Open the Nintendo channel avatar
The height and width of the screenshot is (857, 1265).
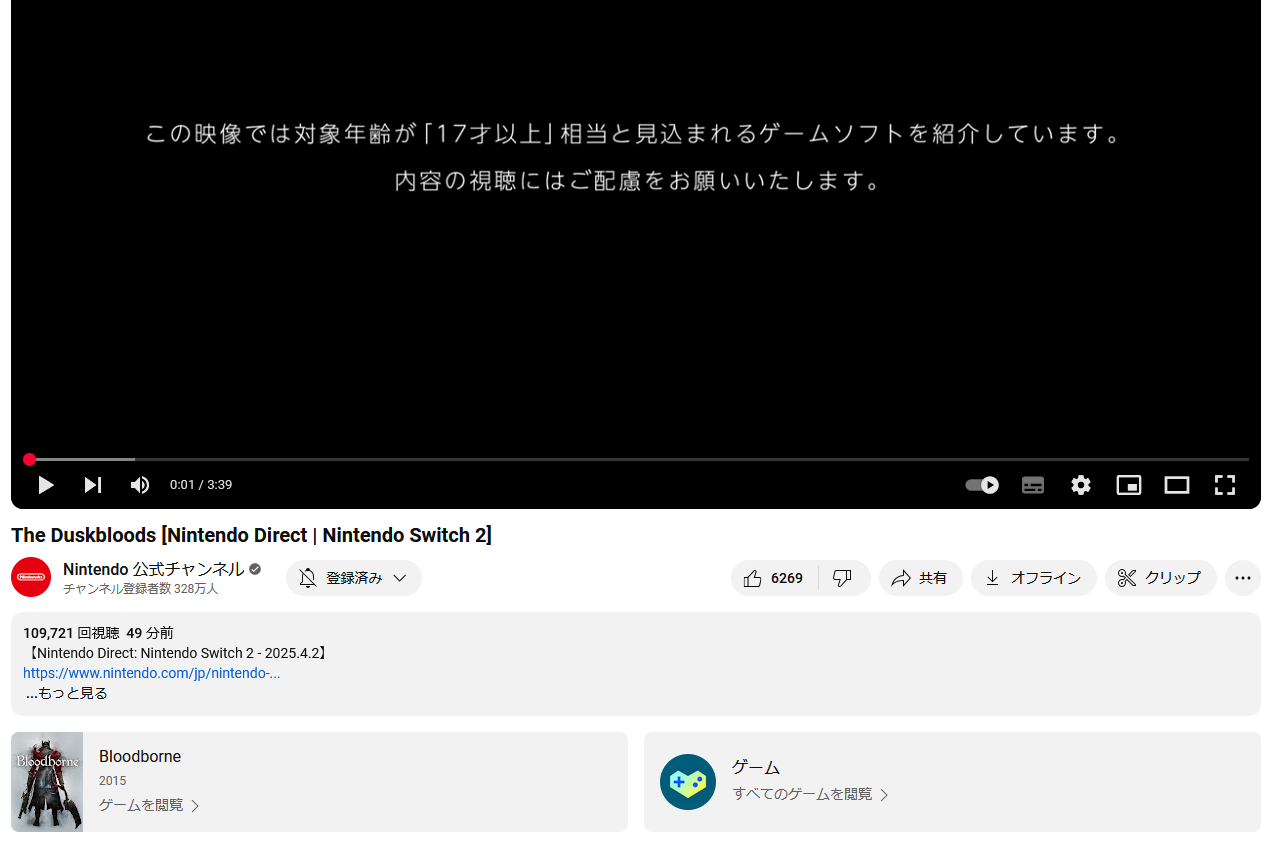click(31, 577)
